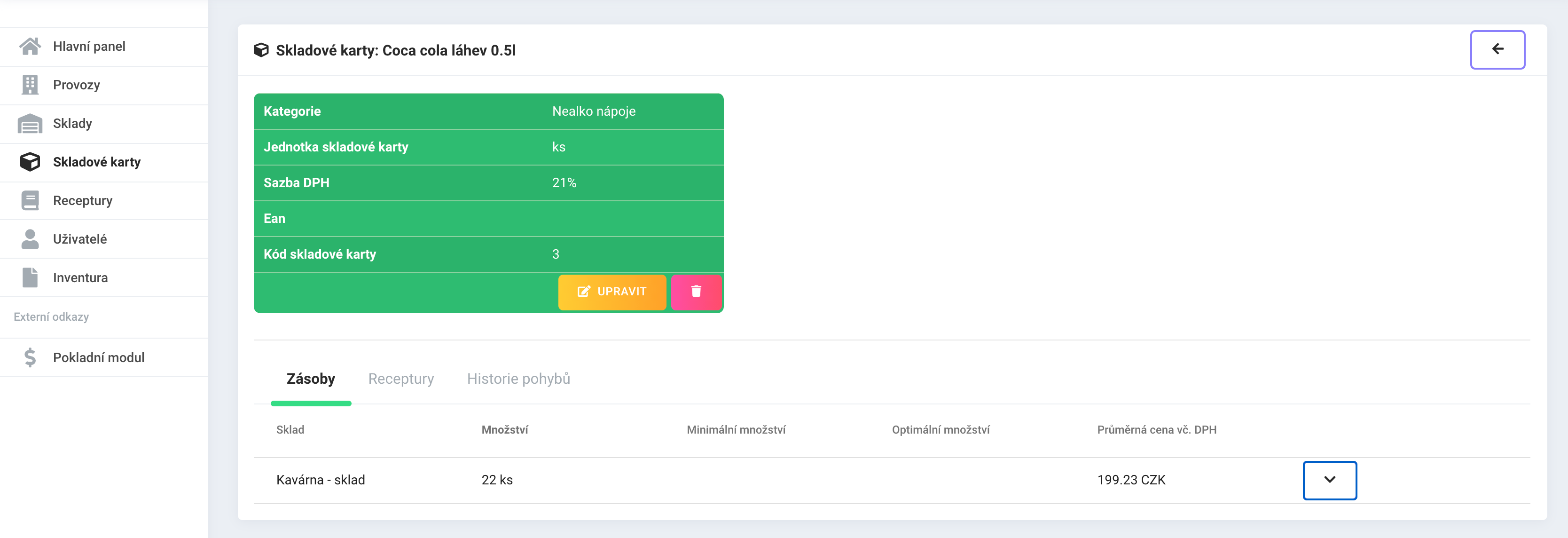The width and height of the screenshot is (1568, 538).
Task: Click the 22 ks quantity value
Action: (497, 480)
